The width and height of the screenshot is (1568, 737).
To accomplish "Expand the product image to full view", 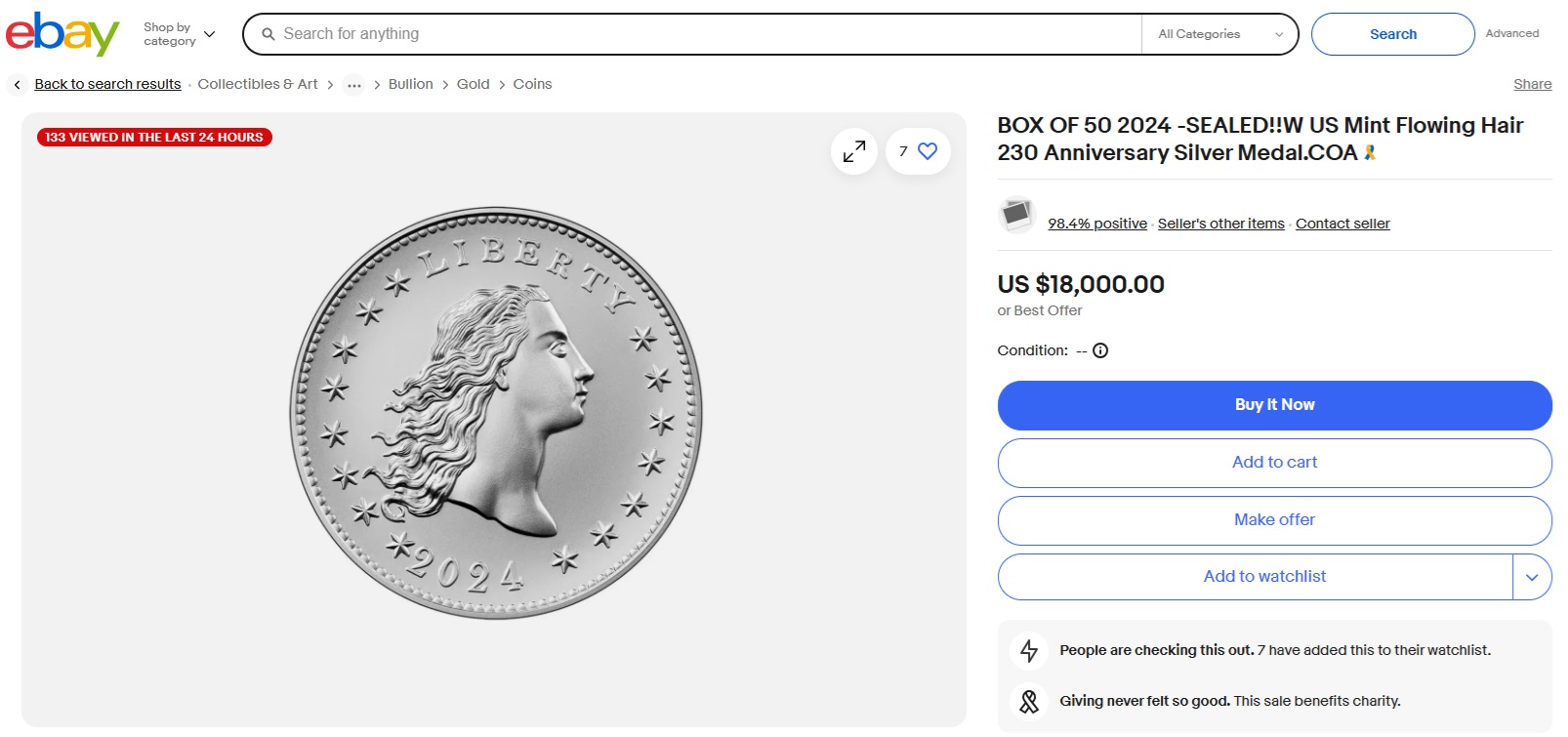I will (x=854, y=151).
